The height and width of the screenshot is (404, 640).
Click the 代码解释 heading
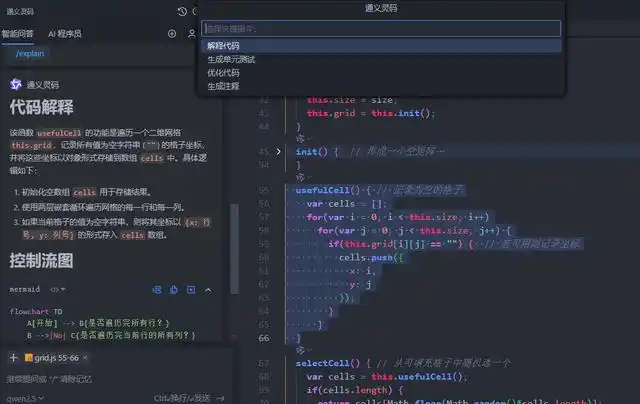pyautogui.click(x=42, y=107)
